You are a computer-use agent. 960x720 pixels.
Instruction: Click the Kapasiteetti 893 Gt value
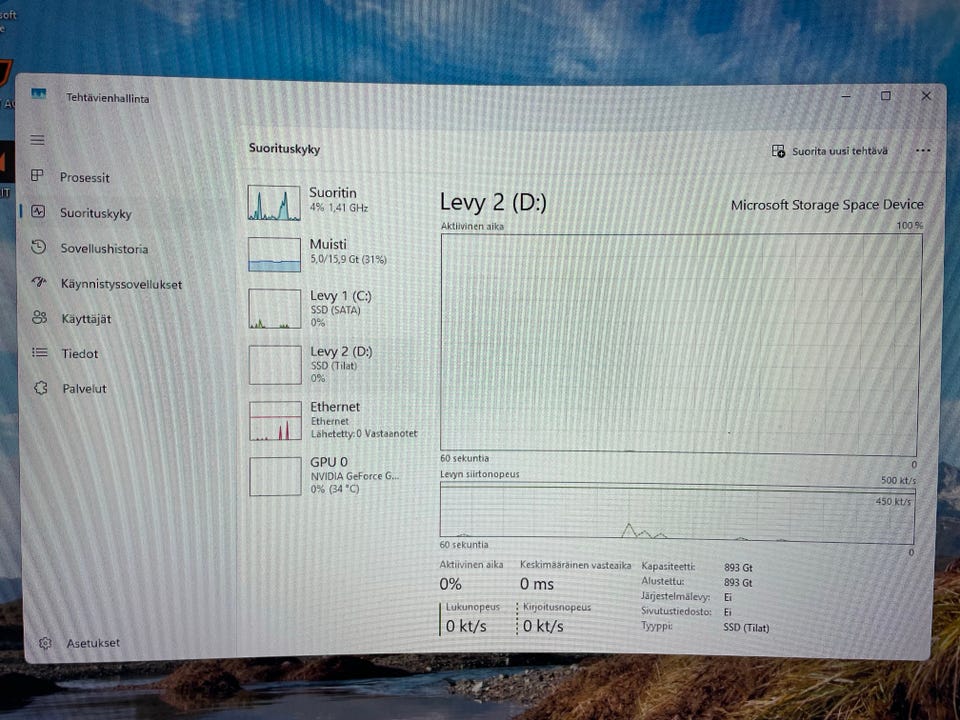tap(738, 568)
